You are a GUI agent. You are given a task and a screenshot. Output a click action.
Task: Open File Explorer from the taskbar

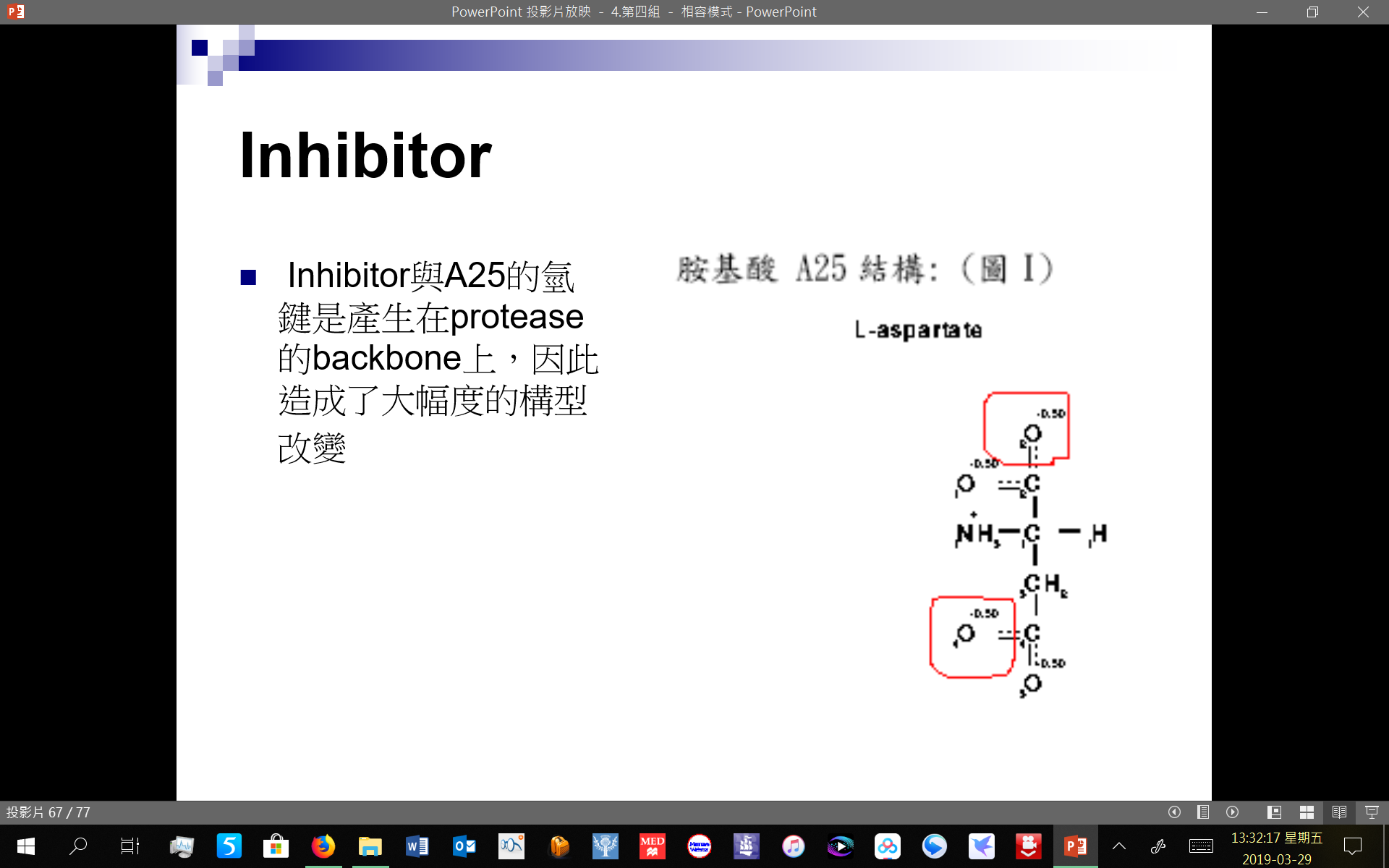pos(370,846)
